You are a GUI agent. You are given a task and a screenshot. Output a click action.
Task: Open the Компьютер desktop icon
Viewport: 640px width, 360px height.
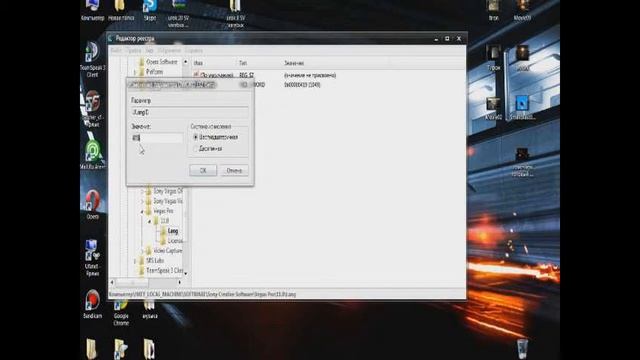92,10
